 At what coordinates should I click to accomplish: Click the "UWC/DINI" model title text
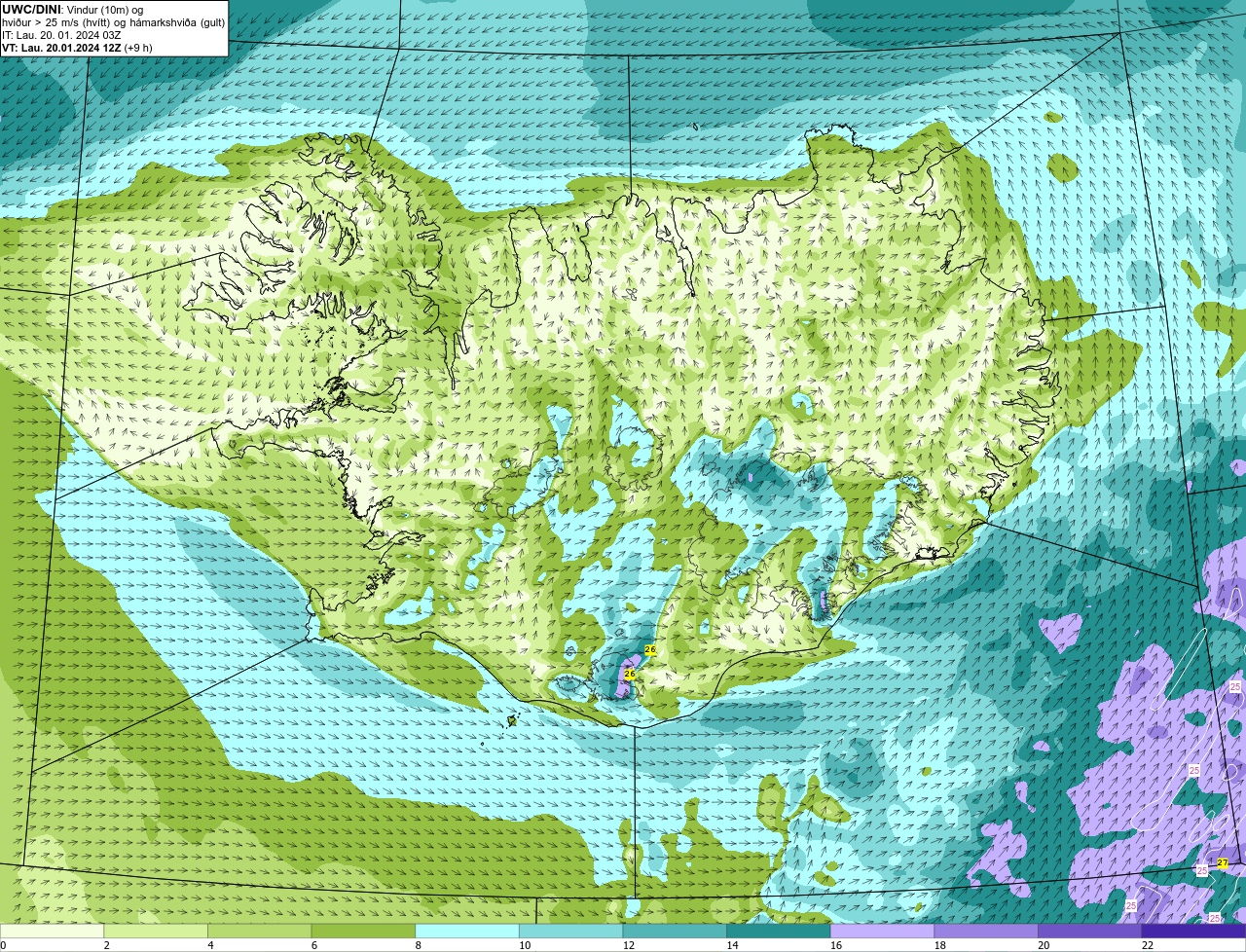(31, 9)
